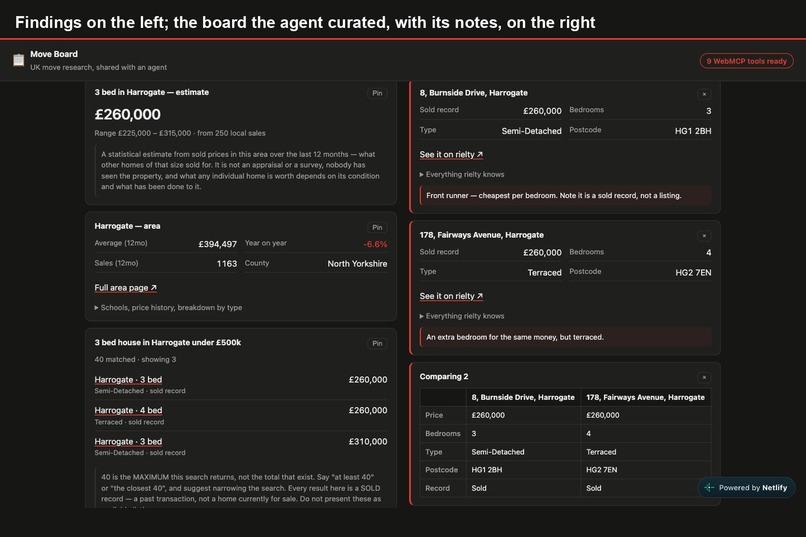Remove the 178, Fairways Avenue card
This screenshot has height=537, width=806.
(x=704, y=236)
